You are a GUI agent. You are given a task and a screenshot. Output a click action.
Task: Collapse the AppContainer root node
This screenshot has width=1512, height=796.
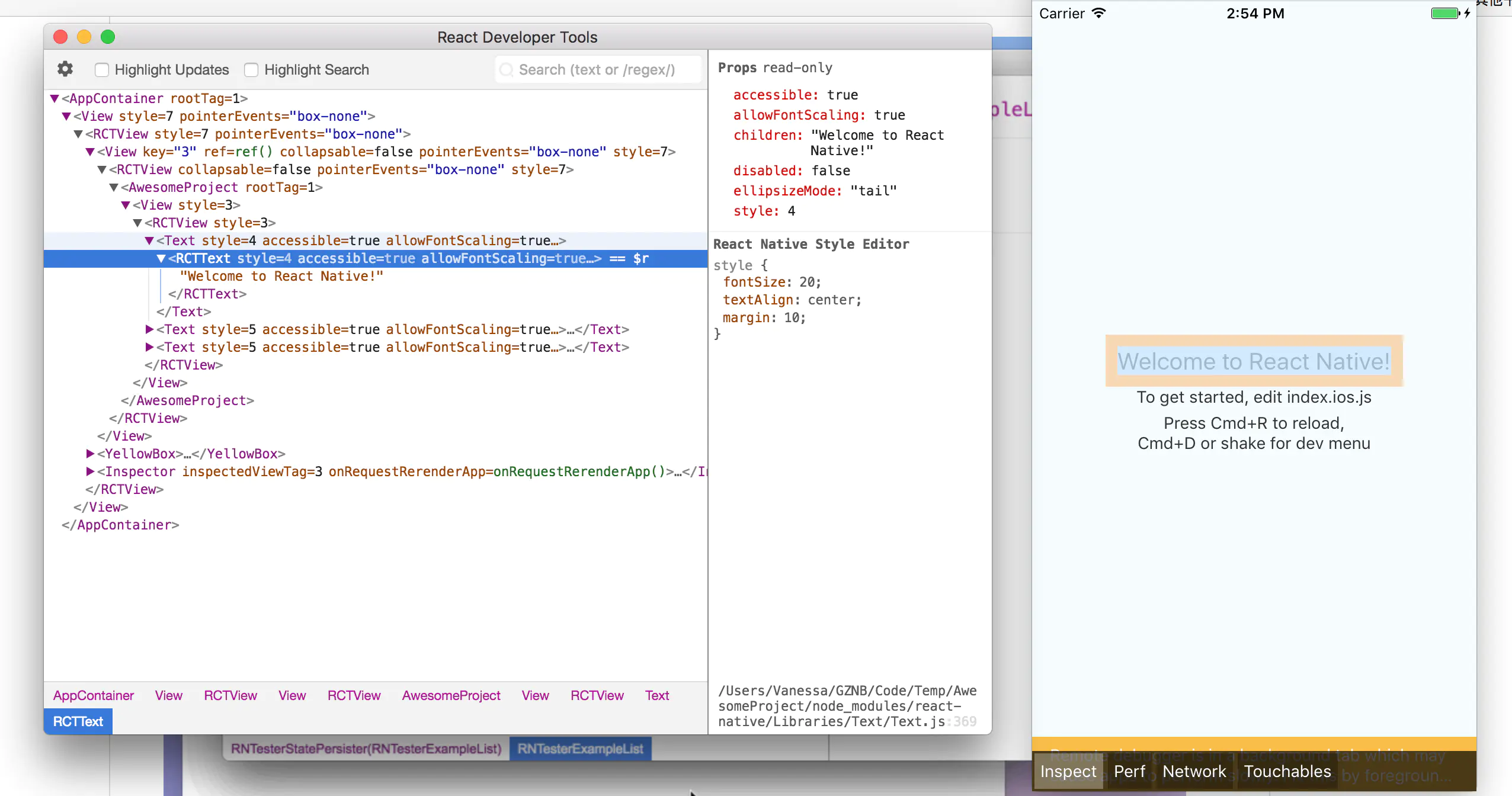click(55, 98)
